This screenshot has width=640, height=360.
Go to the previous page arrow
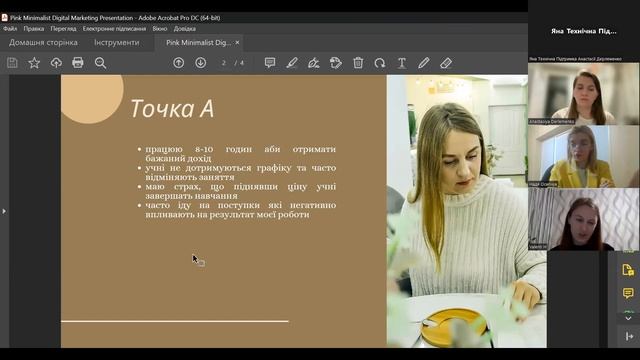(178, 63)
